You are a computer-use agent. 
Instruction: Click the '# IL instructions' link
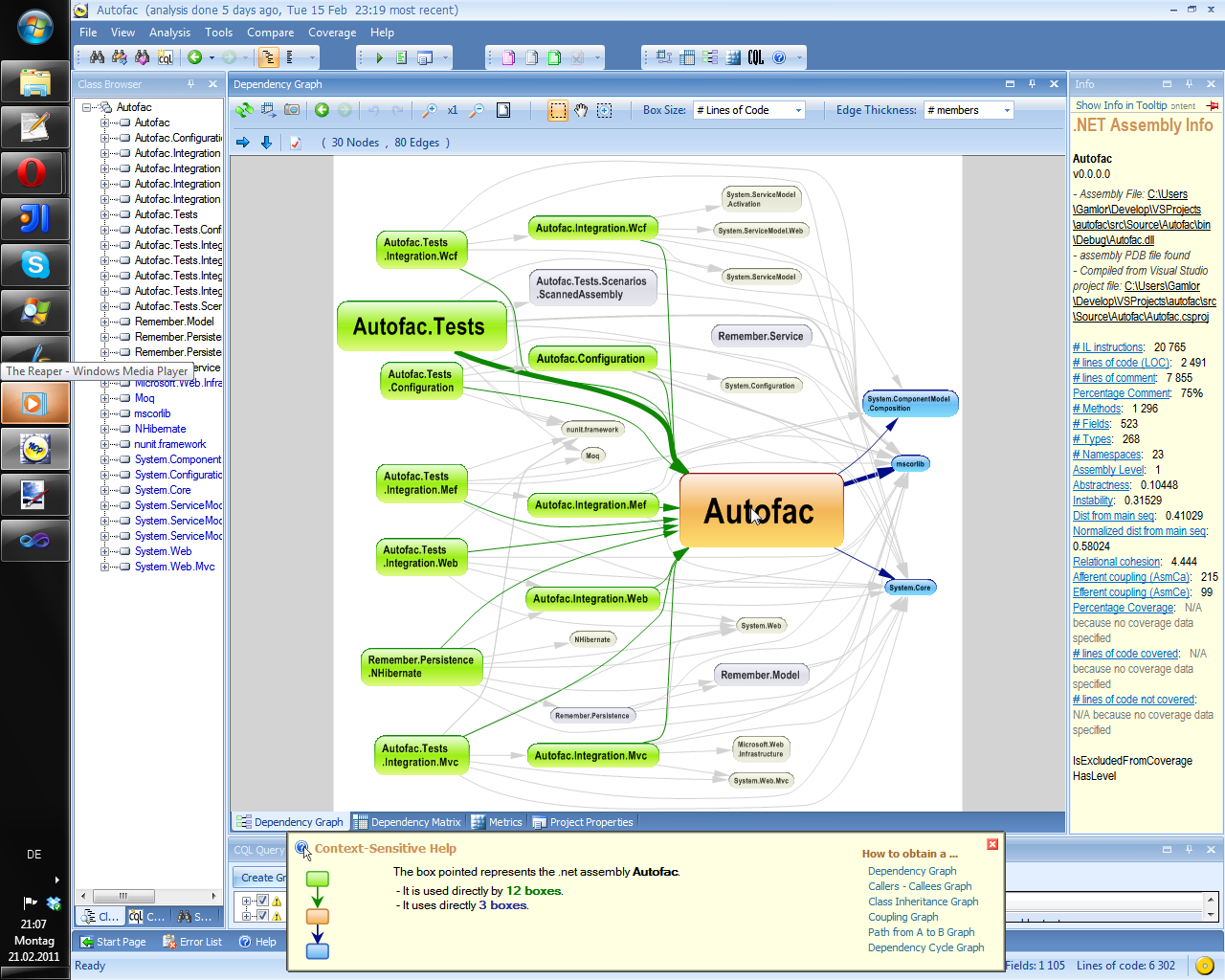(x=1107, y=347)
